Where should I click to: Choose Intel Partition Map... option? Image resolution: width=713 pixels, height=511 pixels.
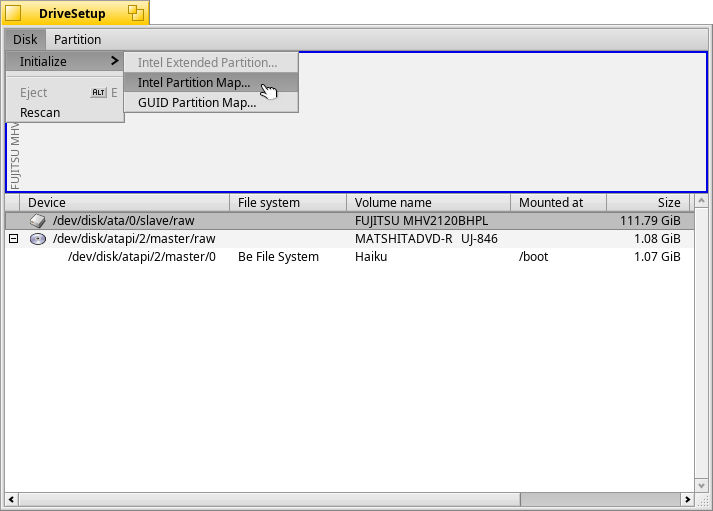194,82
